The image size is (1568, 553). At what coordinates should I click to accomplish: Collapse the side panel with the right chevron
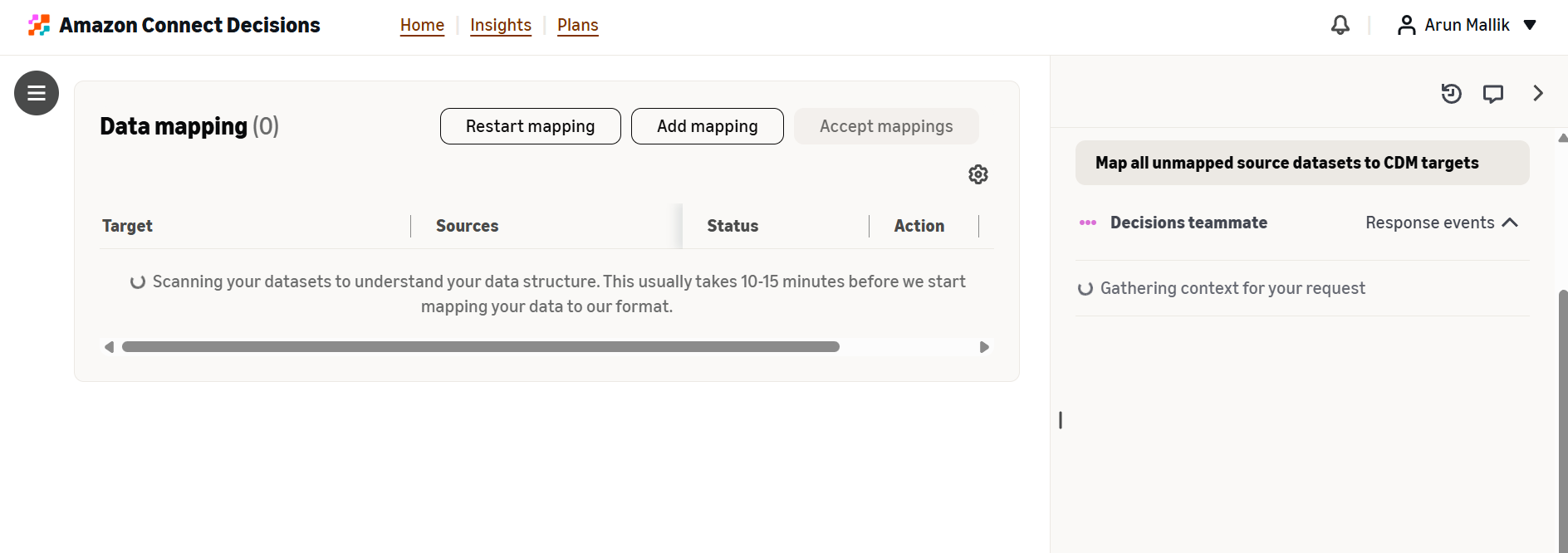(1538, 93)
